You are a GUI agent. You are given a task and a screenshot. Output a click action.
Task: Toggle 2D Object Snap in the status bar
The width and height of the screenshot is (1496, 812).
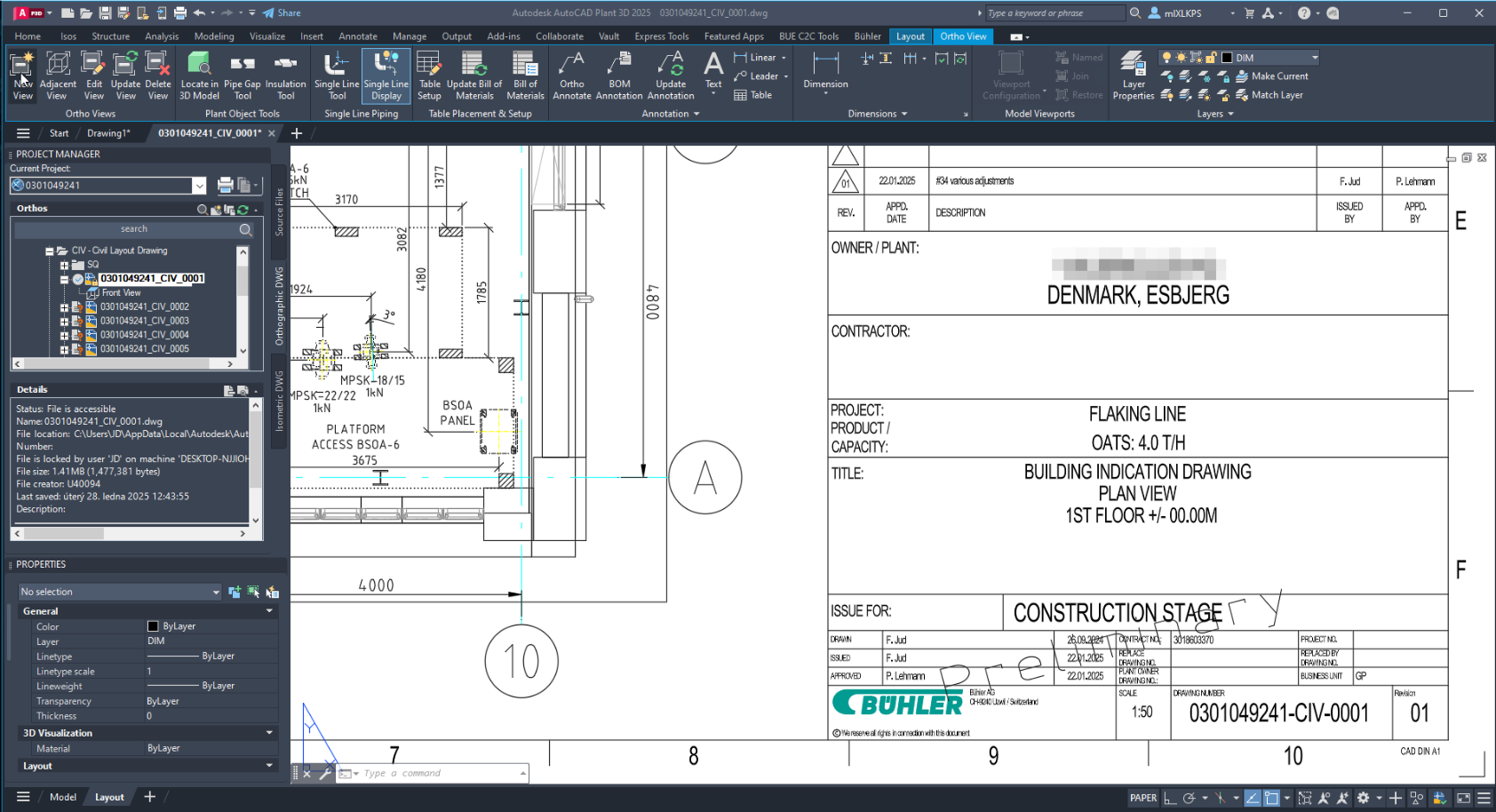[1271, 798]
